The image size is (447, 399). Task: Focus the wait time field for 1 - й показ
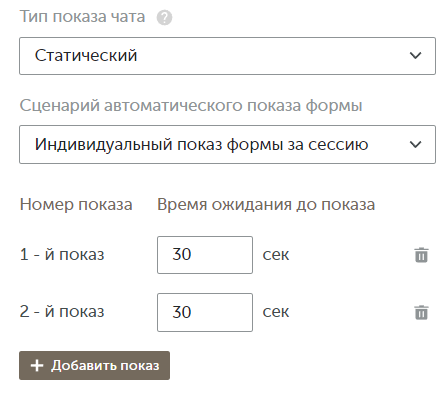tap(205, 255)
